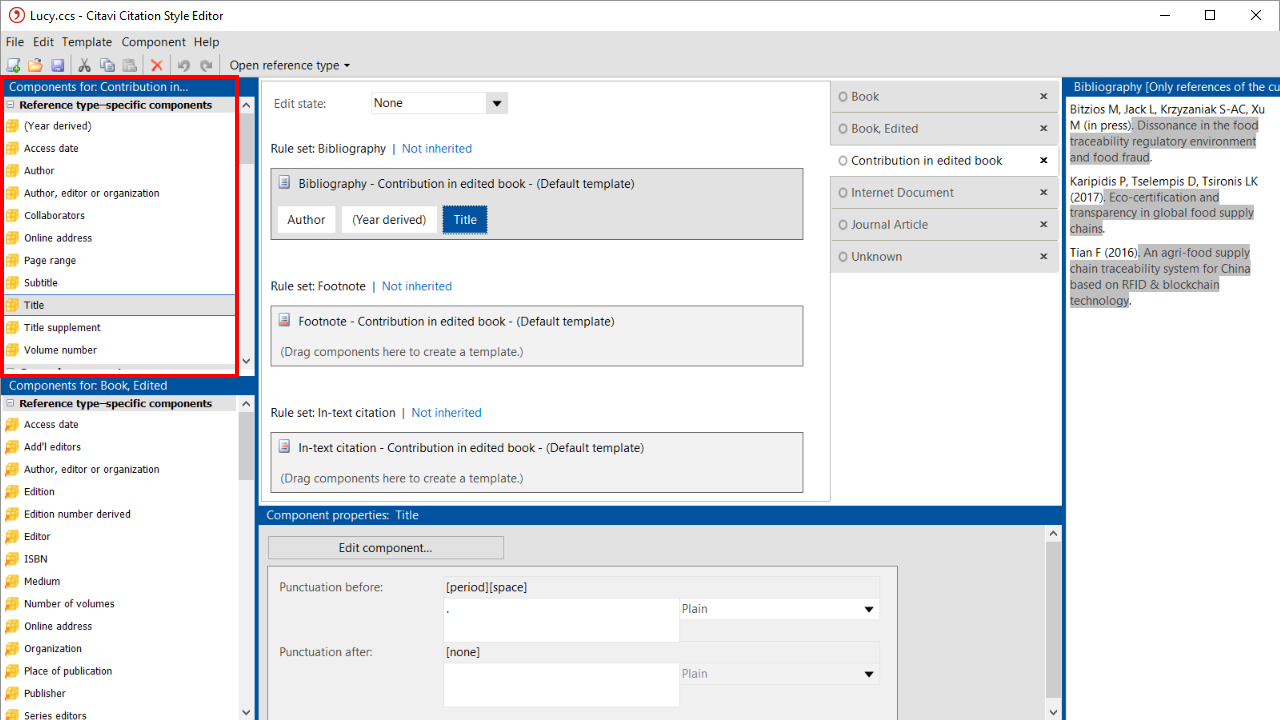Select the Book, Edited radio circle
The image size is (1280, 720).
[843, 129]
